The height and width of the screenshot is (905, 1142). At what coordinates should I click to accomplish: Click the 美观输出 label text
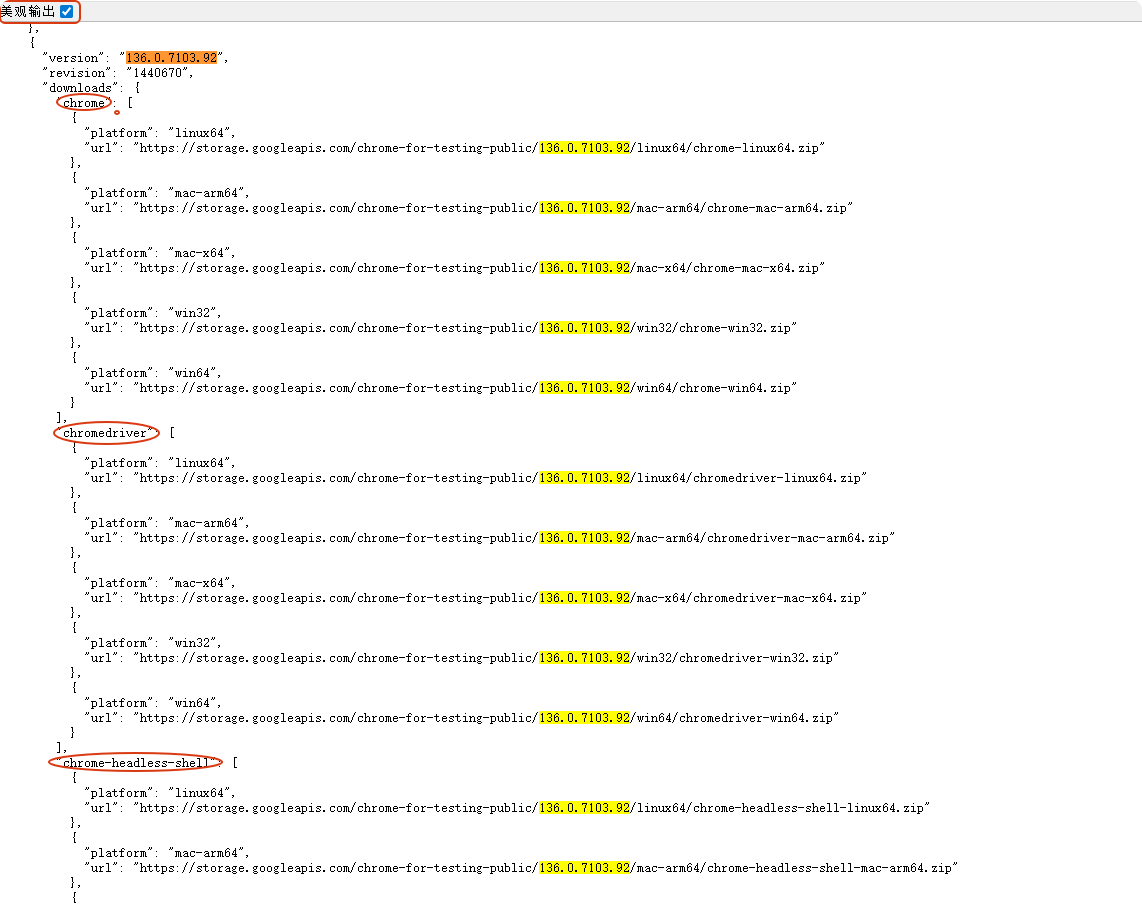coord(28,12)
